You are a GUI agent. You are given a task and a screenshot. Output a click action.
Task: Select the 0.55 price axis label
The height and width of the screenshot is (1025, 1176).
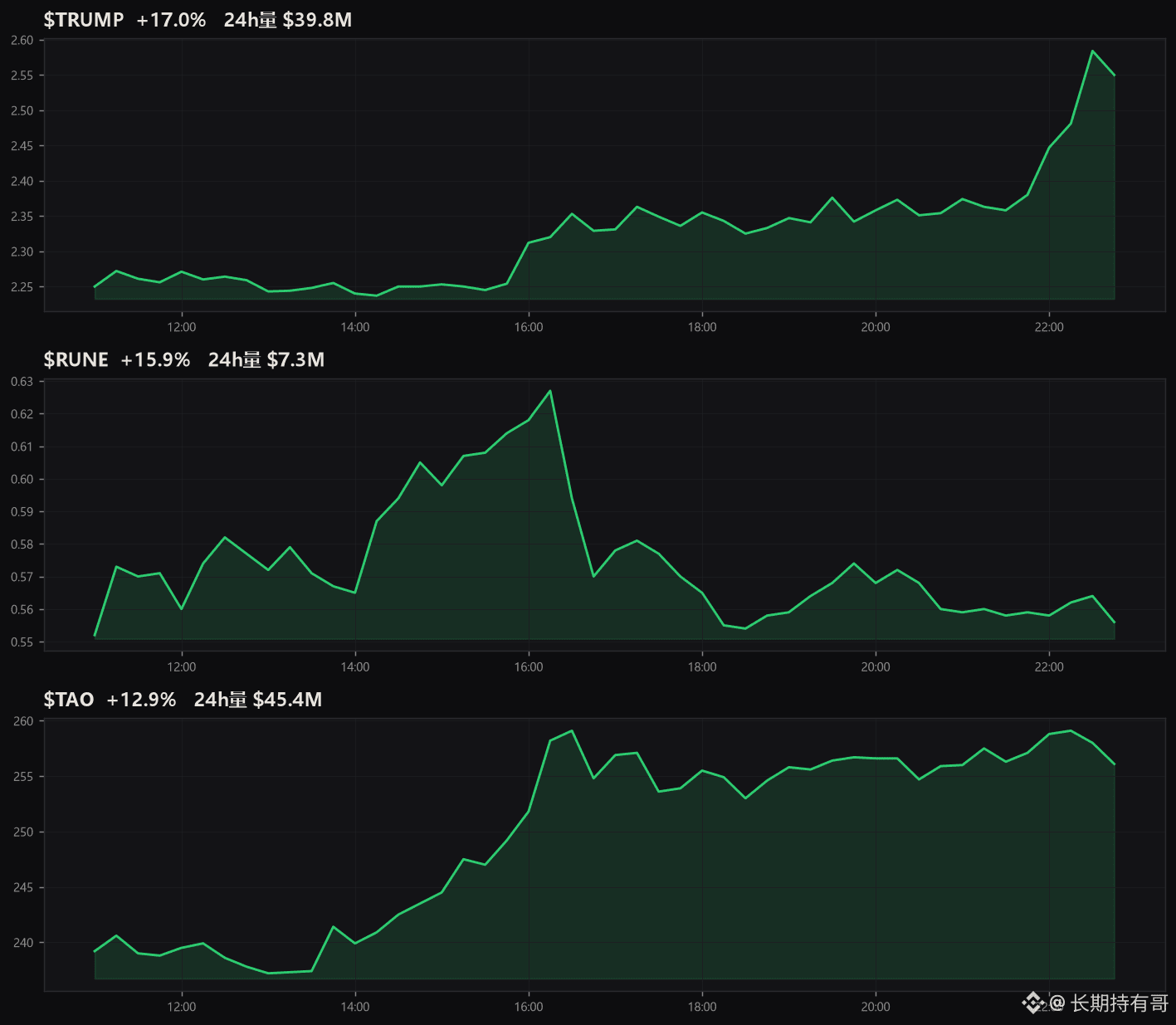coord(22,642)
